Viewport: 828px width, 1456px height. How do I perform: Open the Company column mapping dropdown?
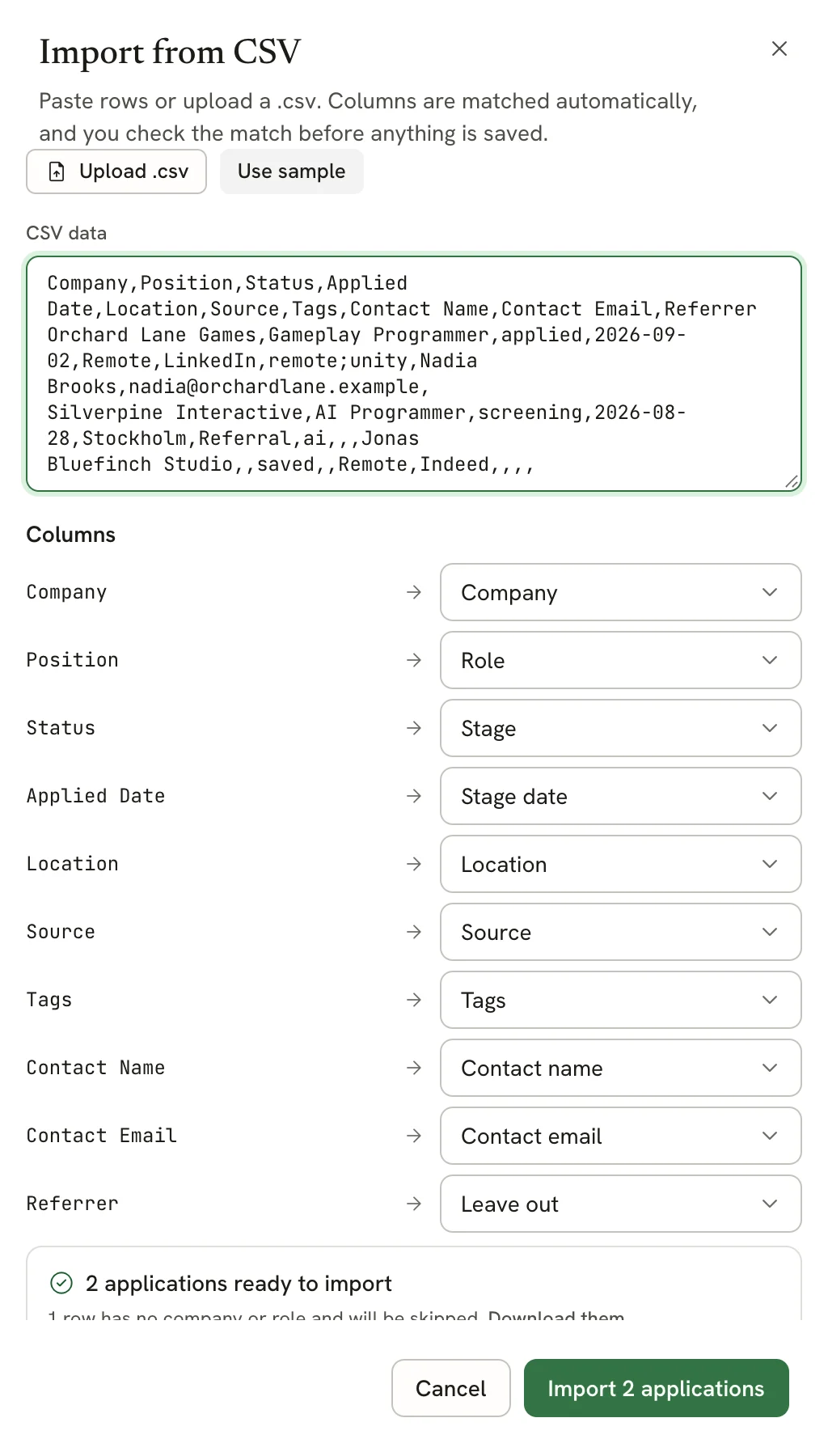(621, 592)
